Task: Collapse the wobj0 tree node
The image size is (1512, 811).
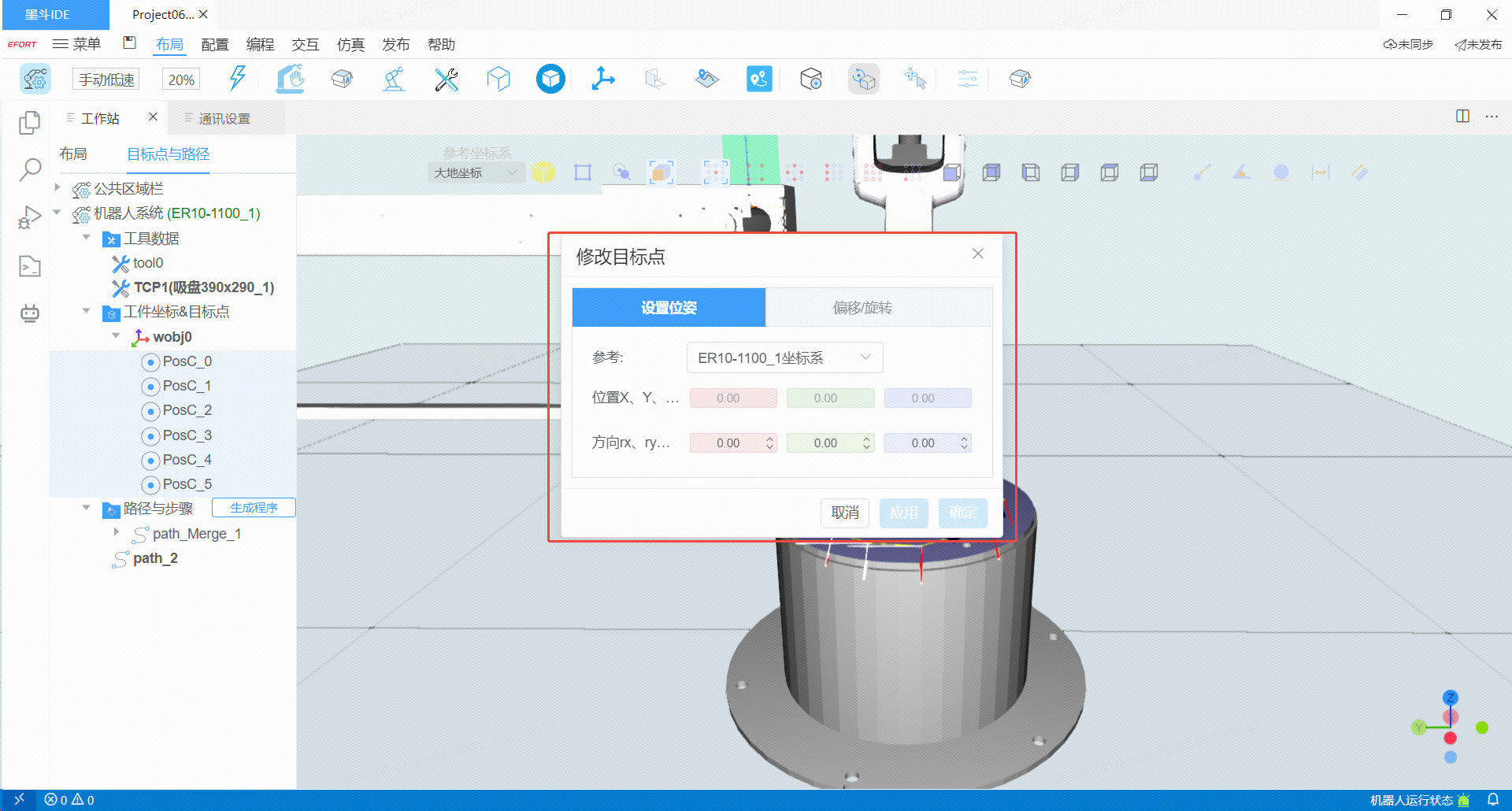Action: 116,336
